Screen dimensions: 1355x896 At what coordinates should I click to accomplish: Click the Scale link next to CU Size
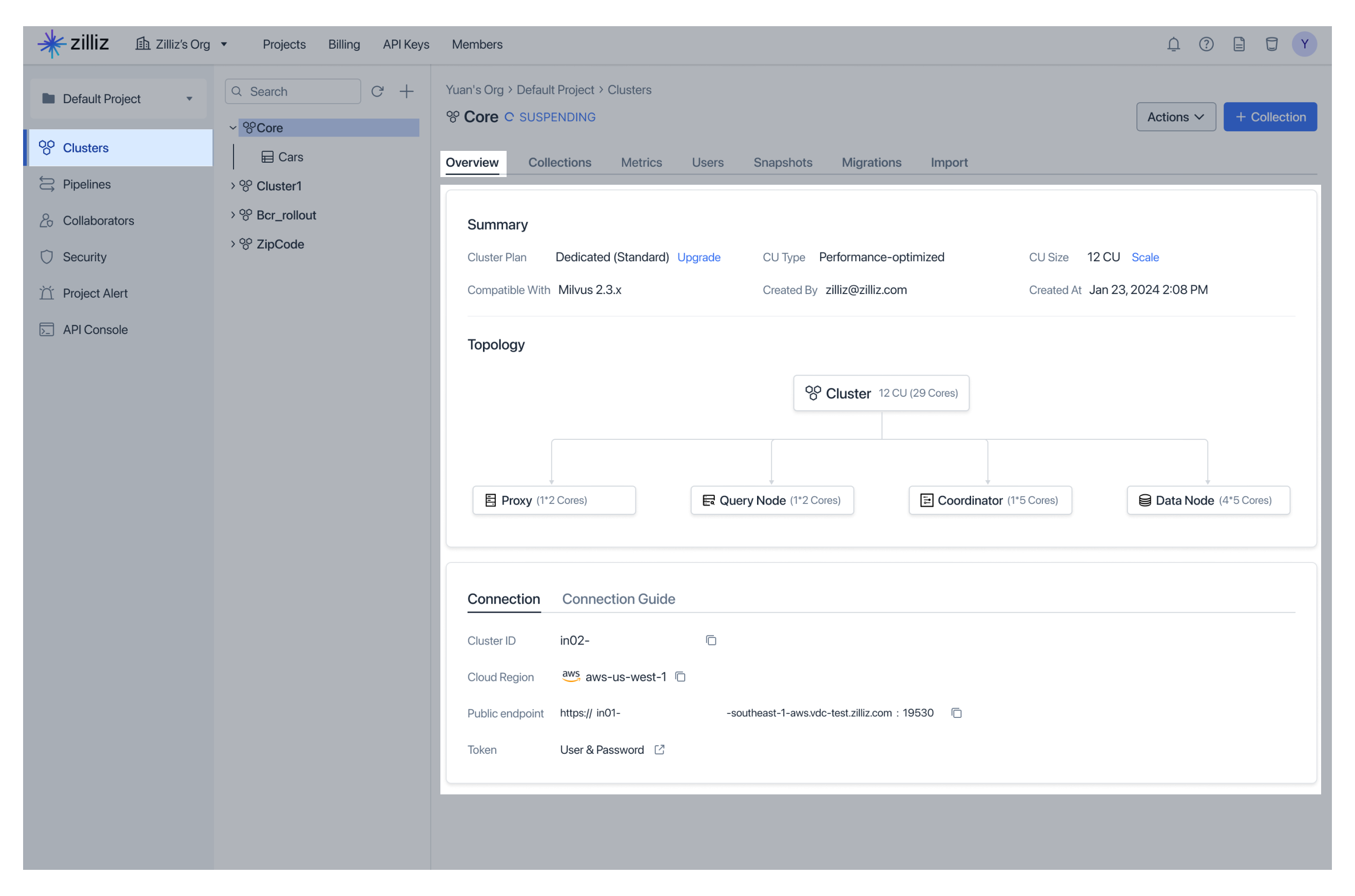pos(1145,258)
